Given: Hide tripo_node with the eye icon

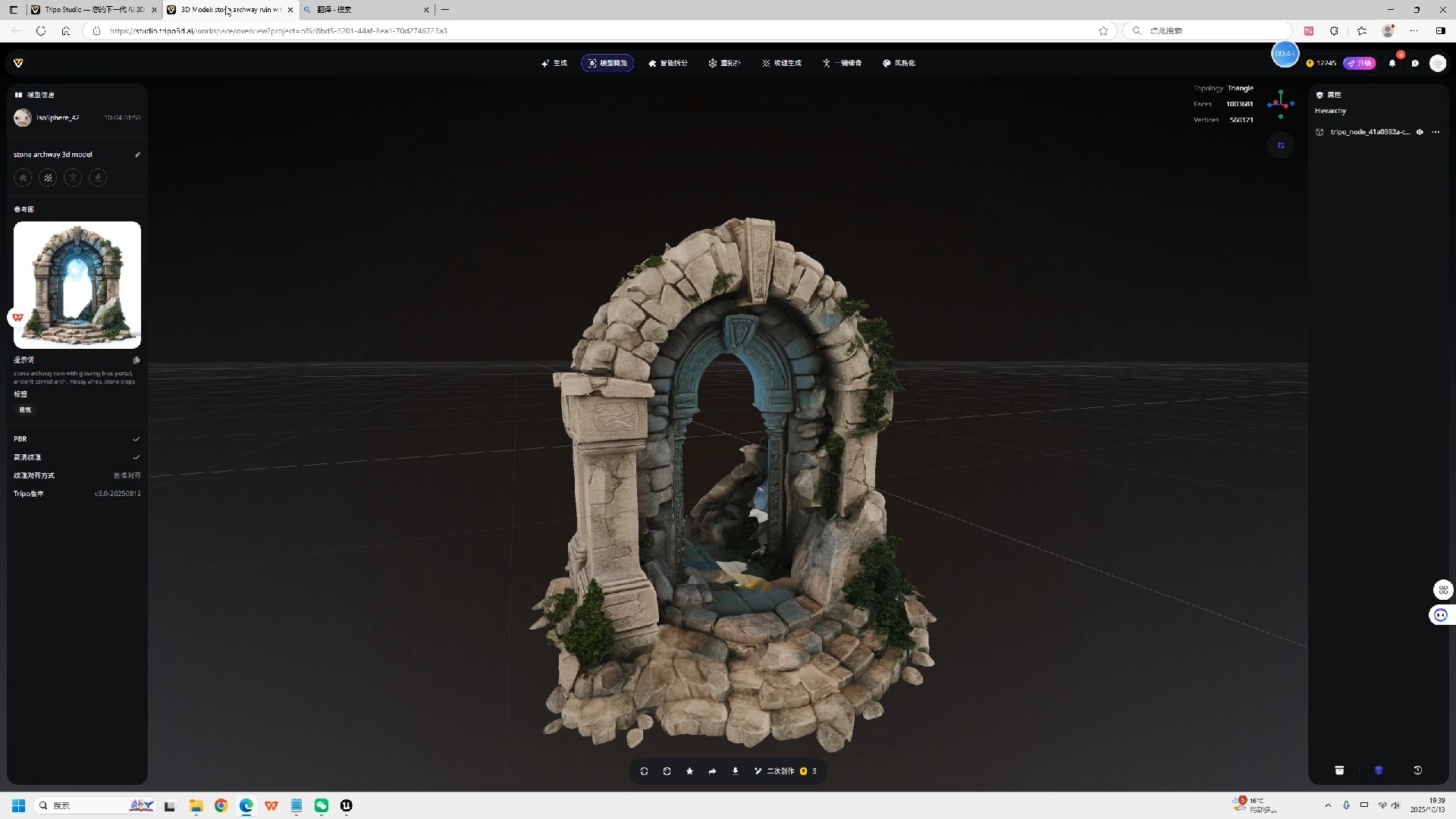Looking at the screenshot, I should 1420,132.
